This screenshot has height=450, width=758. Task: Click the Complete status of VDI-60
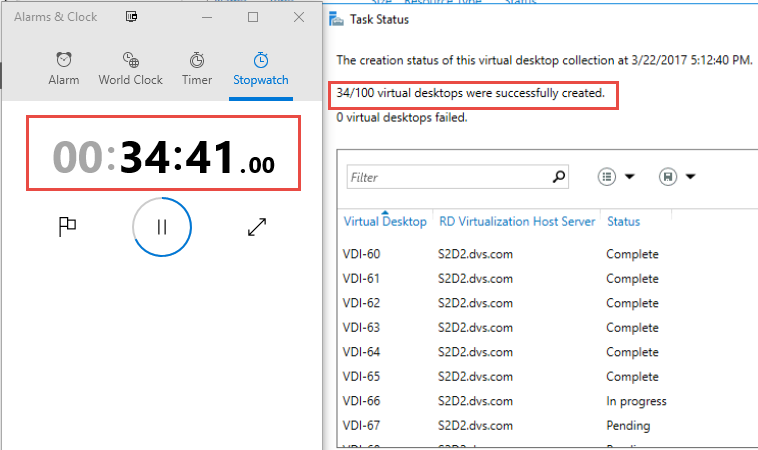tap(632, 254)
